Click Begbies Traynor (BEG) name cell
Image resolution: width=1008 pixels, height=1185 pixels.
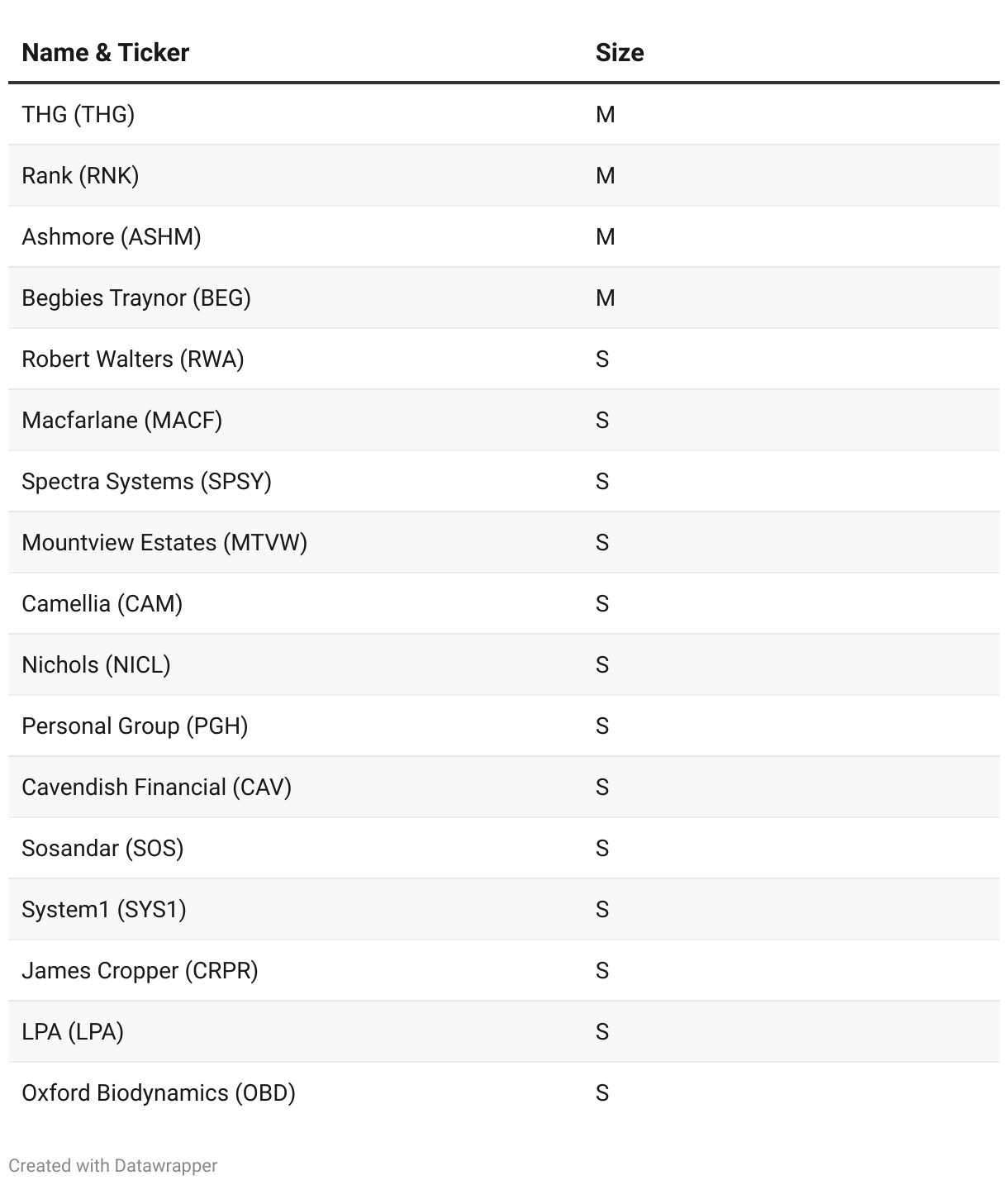tap(136, 297)
